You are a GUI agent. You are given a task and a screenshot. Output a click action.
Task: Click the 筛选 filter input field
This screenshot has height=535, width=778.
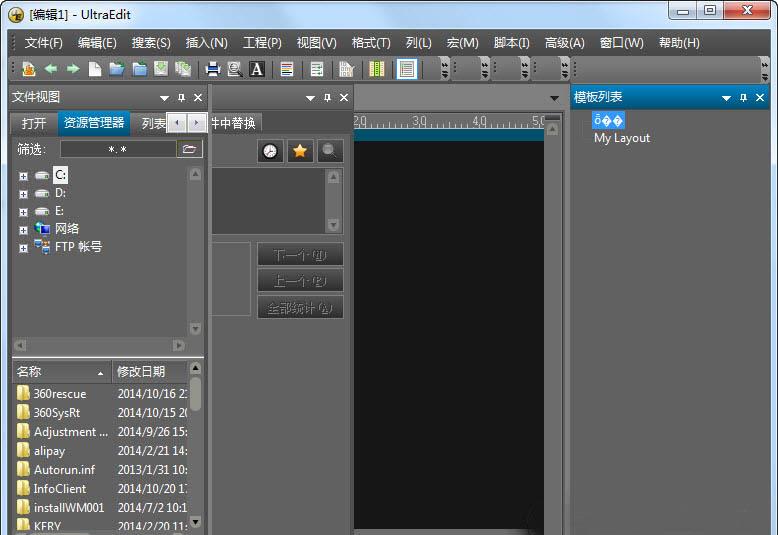[x=118, y=149]
